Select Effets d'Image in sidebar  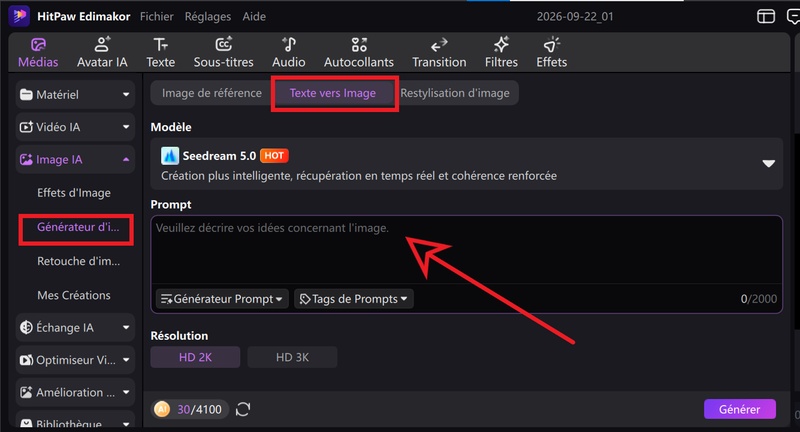click(x=74, y=193)
